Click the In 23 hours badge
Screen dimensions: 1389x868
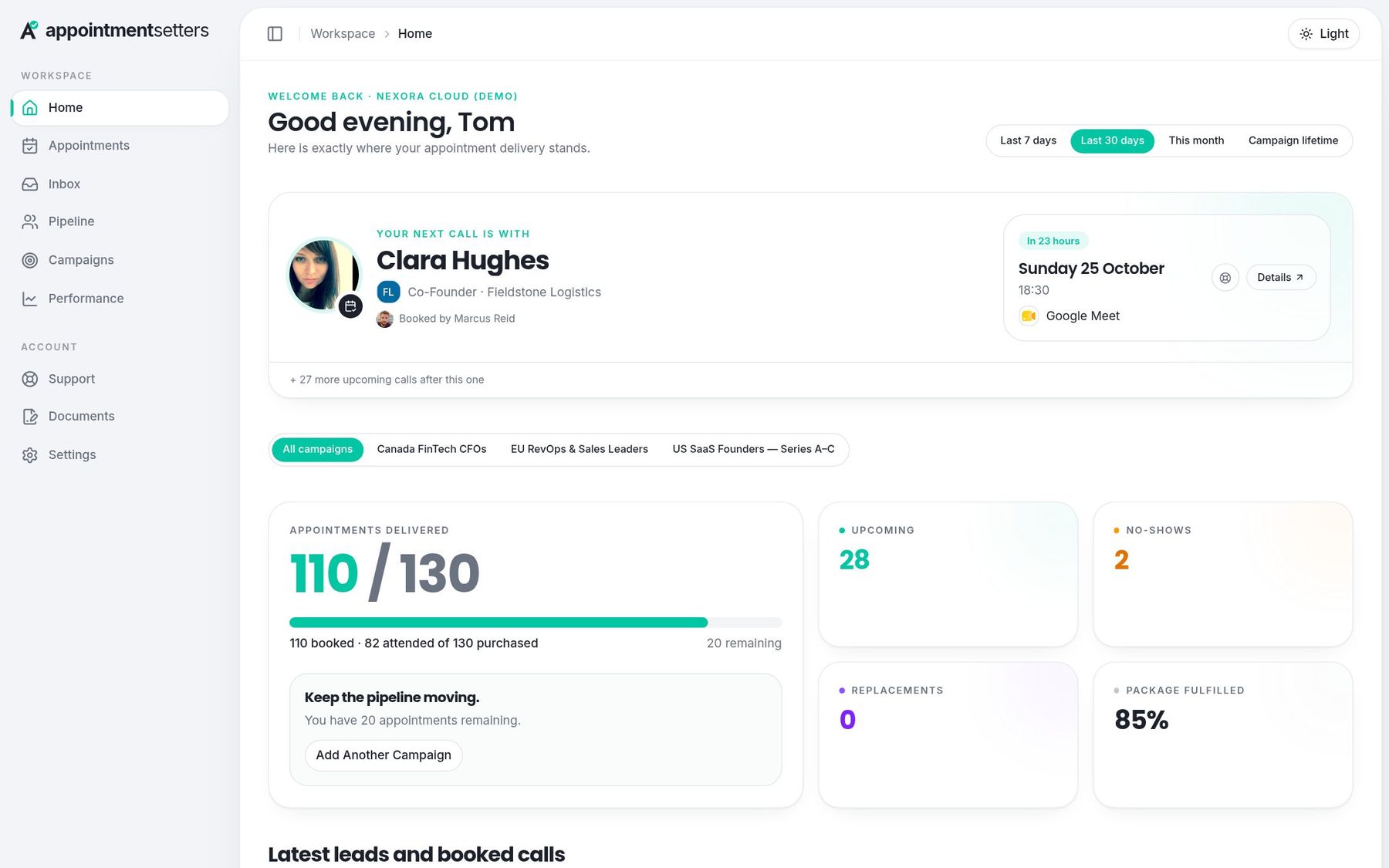[x=1053, y=241]
